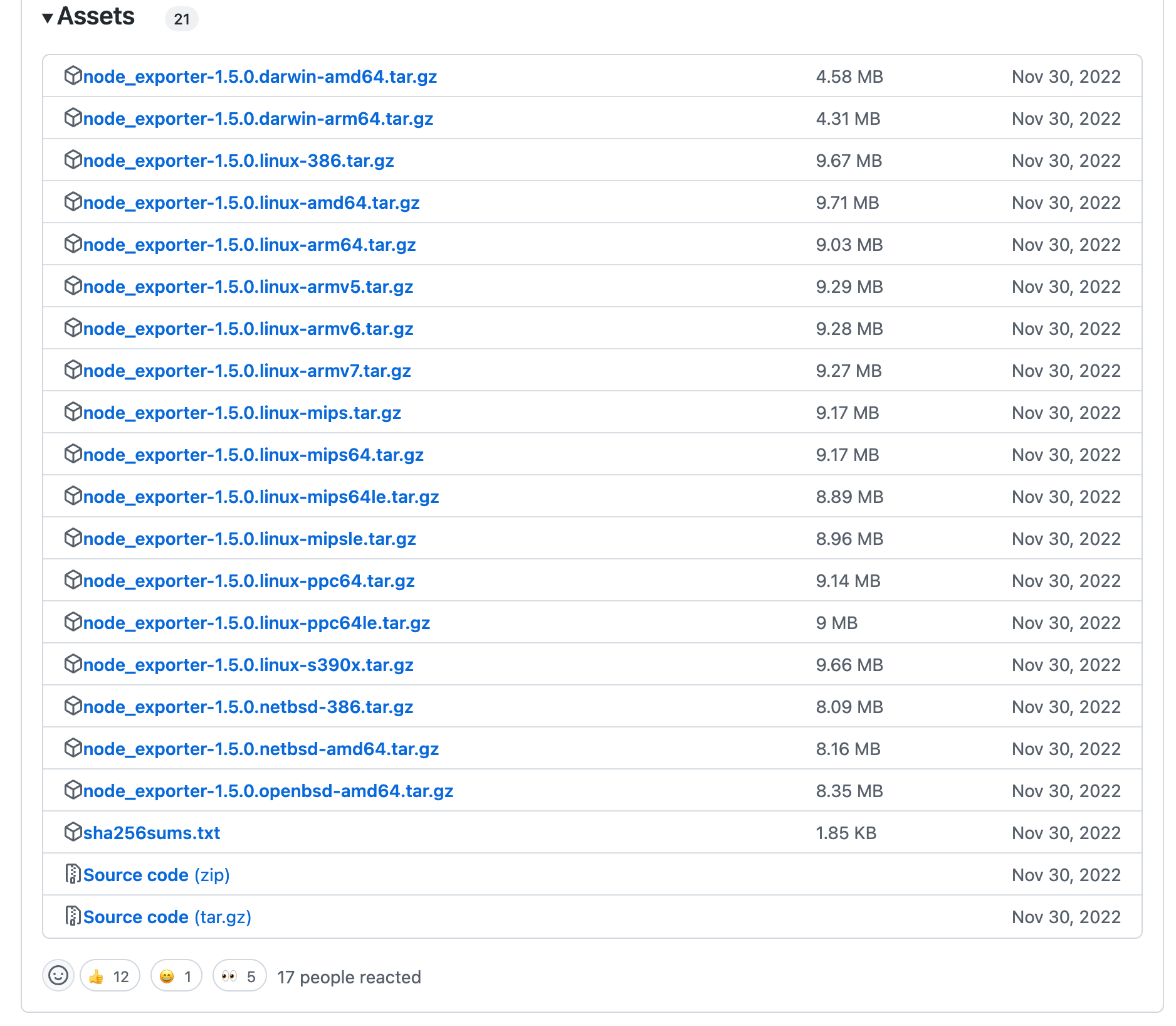Click the 9.71 MB size of linux-amd64
The width and height of the screenshot is (1176, 1026).
pyautogui.click(x=848, y=203)
